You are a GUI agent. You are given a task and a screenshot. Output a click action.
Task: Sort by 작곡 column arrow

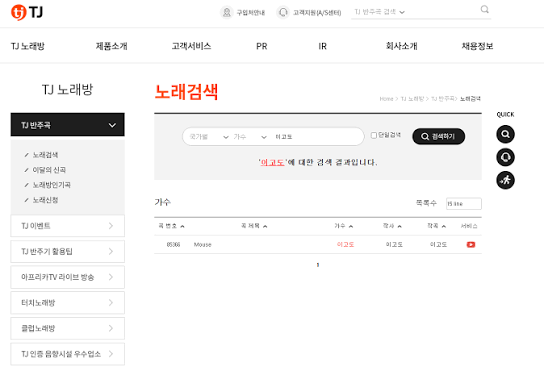443,227
